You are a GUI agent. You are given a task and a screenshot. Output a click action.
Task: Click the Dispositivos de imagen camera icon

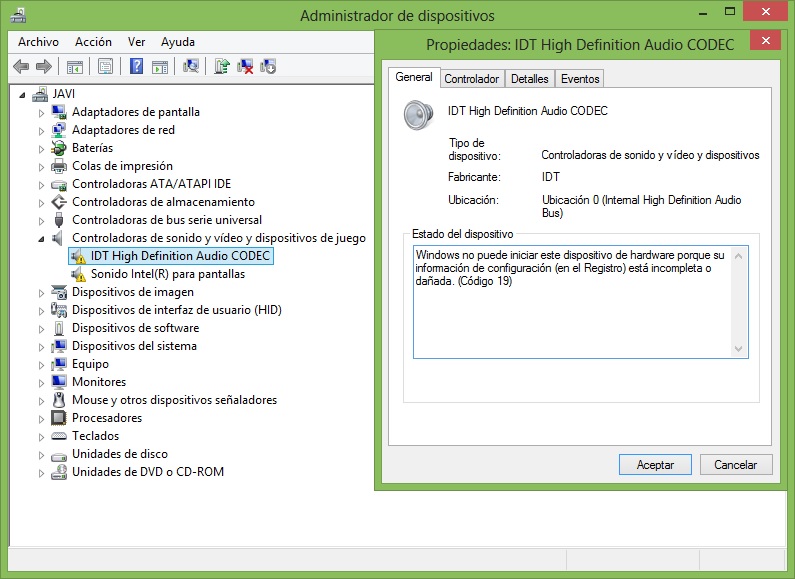59,292
